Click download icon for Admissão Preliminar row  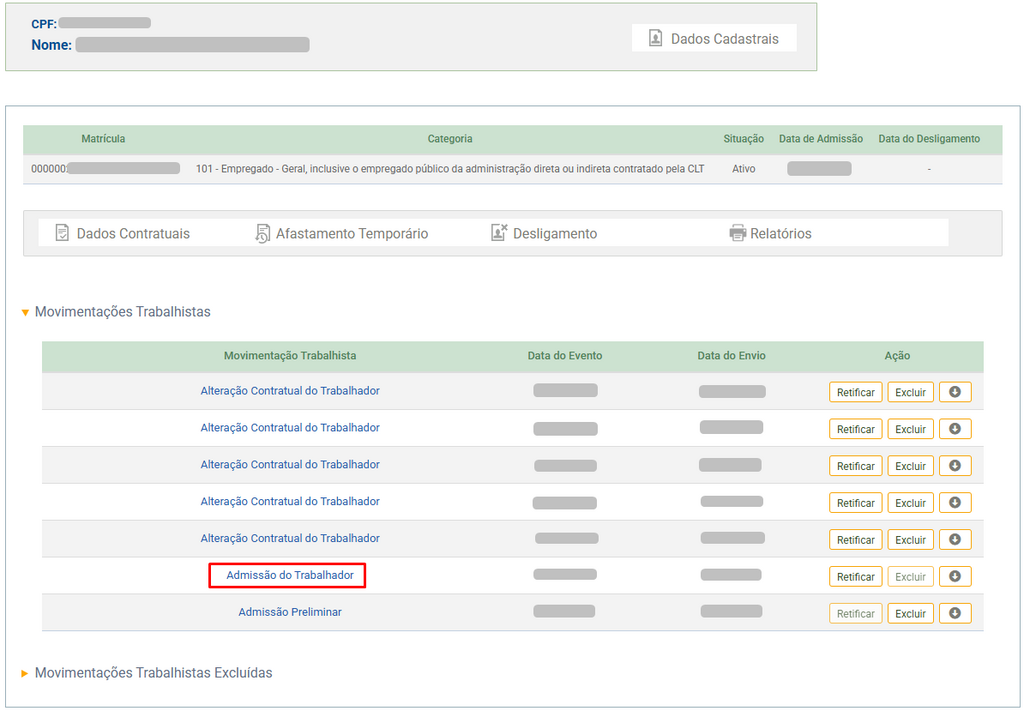pos(955,613)
